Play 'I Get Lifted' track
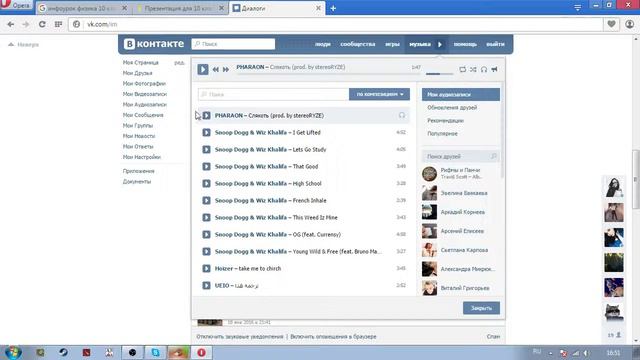The height and width of the screenshot is (360, 640). [x=207, y=133]
